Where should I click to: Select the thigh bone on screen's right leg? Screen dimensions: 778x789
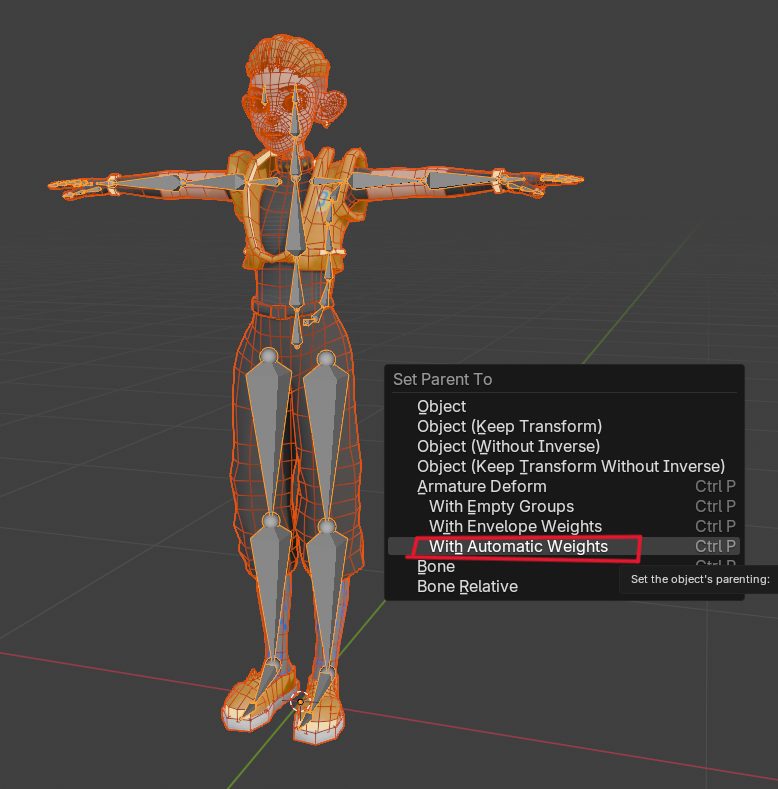325,430
